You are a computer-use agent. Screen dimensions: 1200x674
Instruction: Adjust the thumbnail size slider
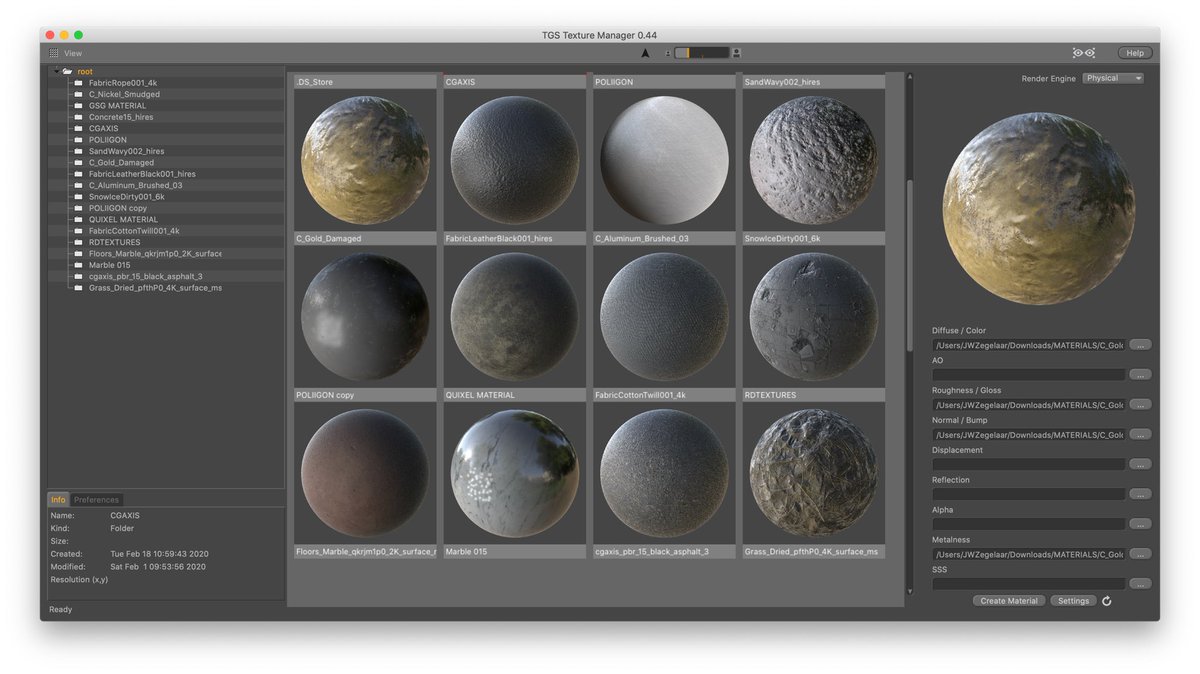pyautogui.click(x=701, y=53)
